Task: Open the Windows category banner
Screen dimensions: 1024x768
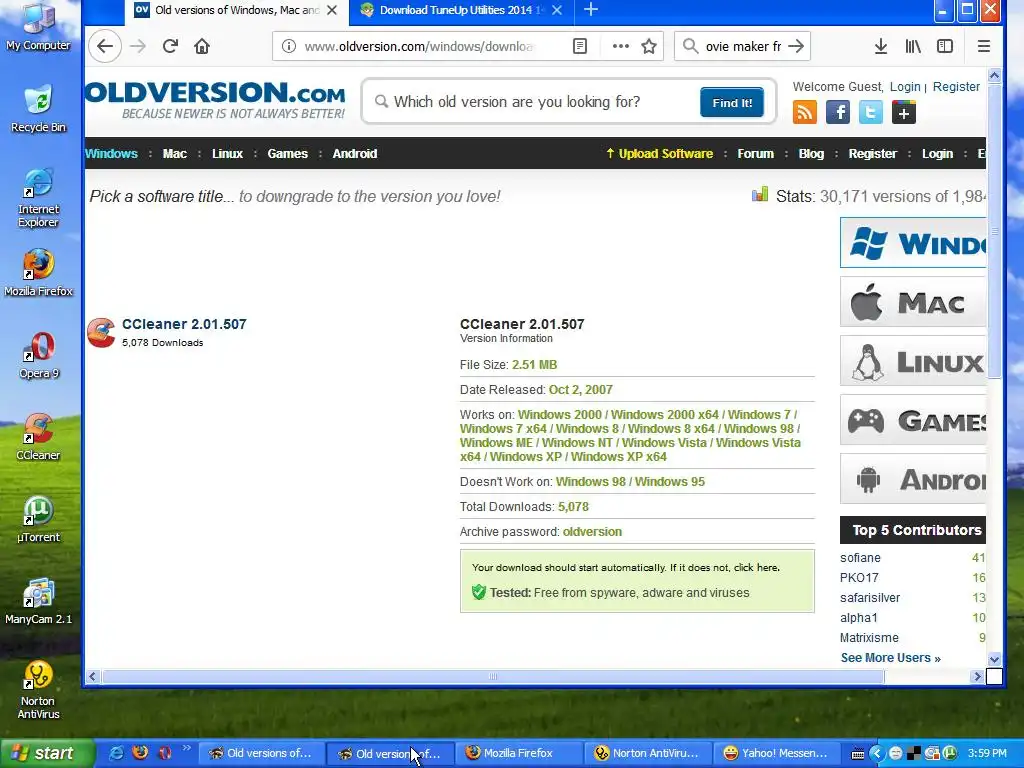Action: pyautogui.click(x=913, y=243)
